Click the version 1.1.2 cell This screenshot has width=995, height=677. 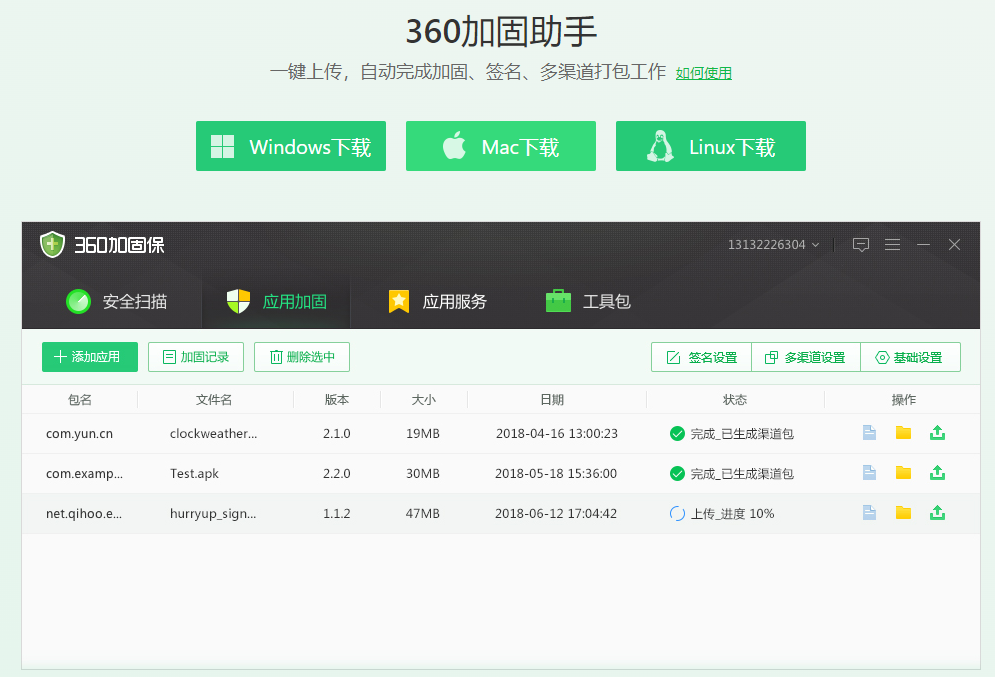(336, 513)
